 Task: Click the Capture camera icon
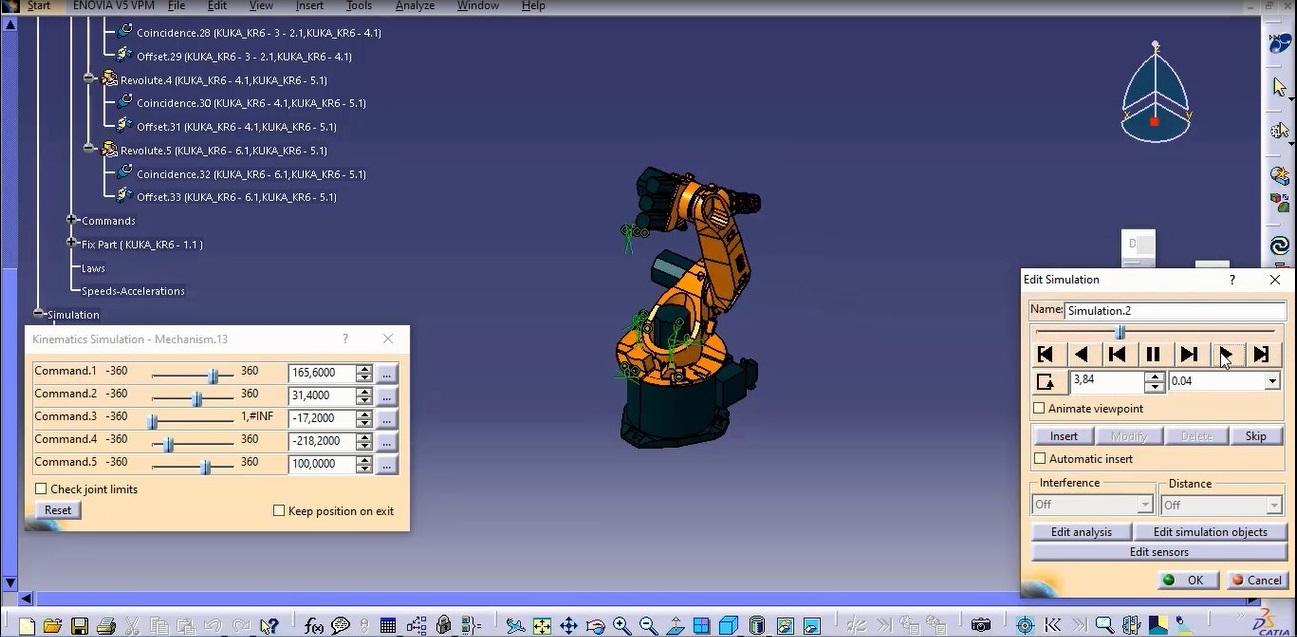coord(981,626)
